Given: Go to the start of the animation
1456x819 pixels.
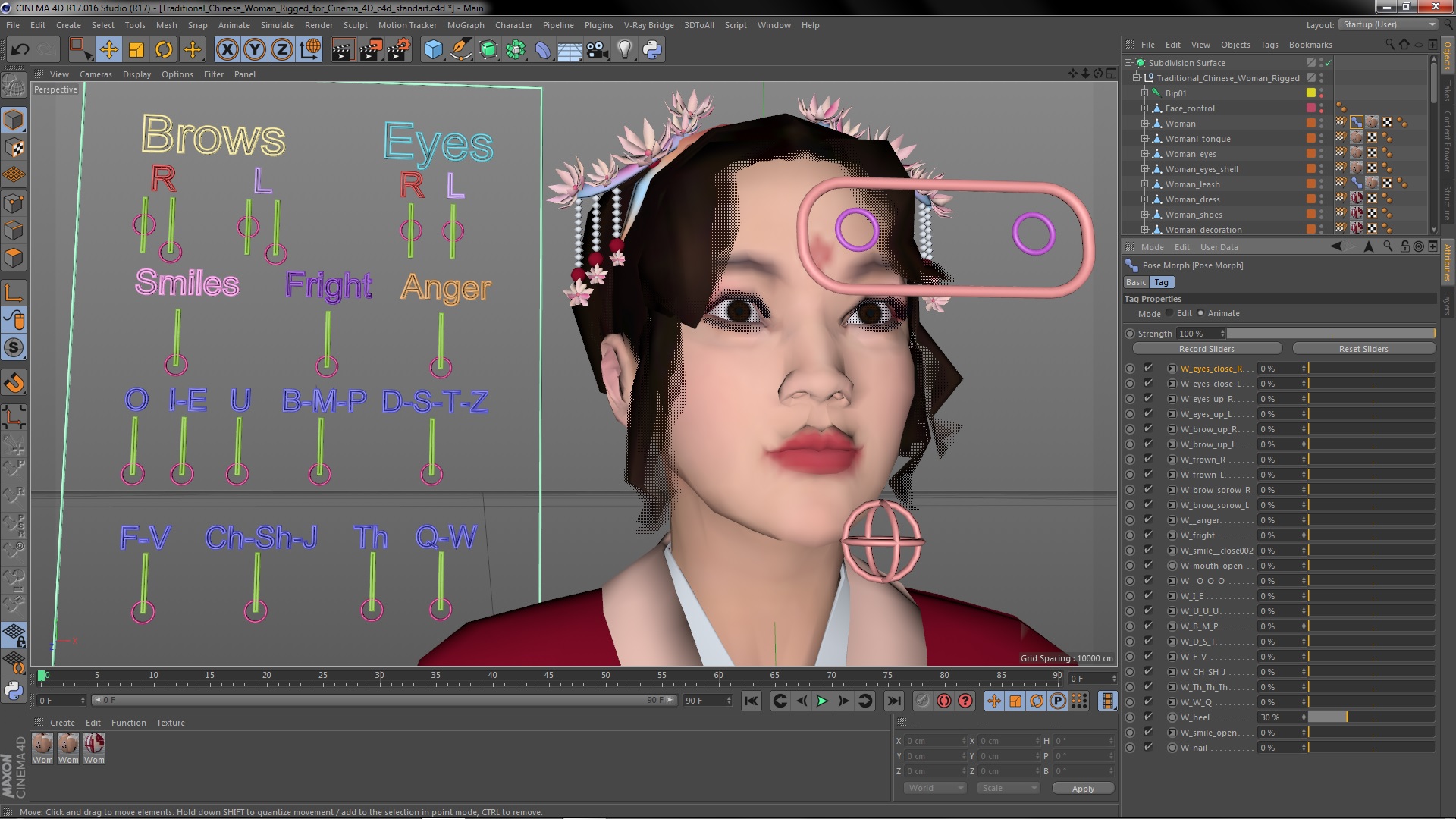Looking at the screenshot, I should click(x=752, y=701).
